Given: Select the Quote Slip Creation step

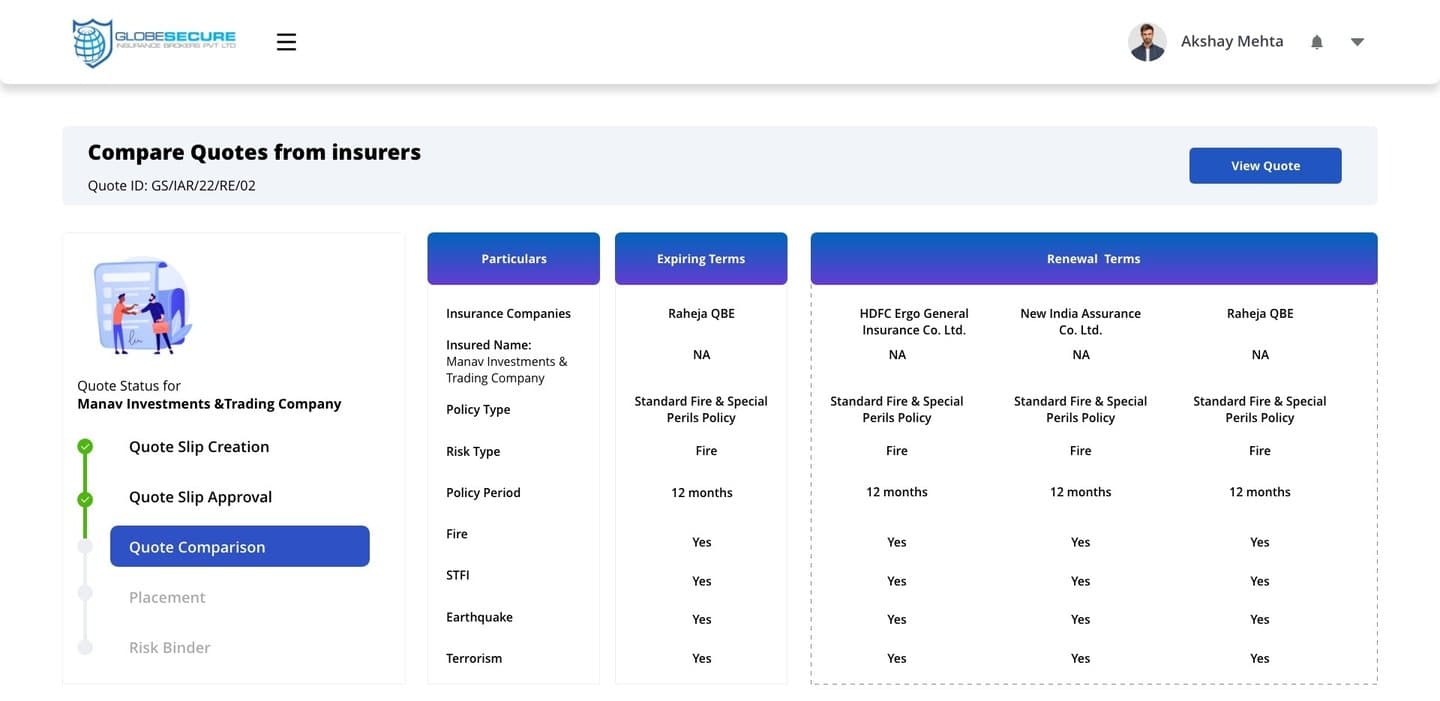Looking at the screenshot, I should click(x=199, y=447).
